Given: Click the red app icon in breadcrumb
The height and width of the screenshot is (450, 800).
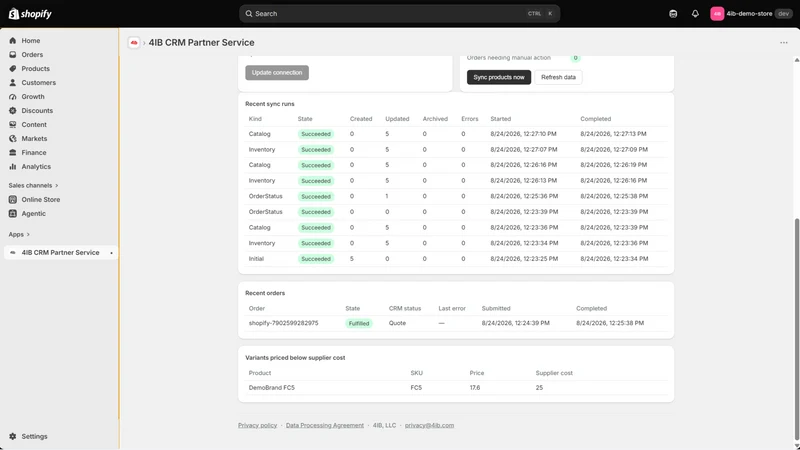Looking at the screenshot, I should [134, 42].
